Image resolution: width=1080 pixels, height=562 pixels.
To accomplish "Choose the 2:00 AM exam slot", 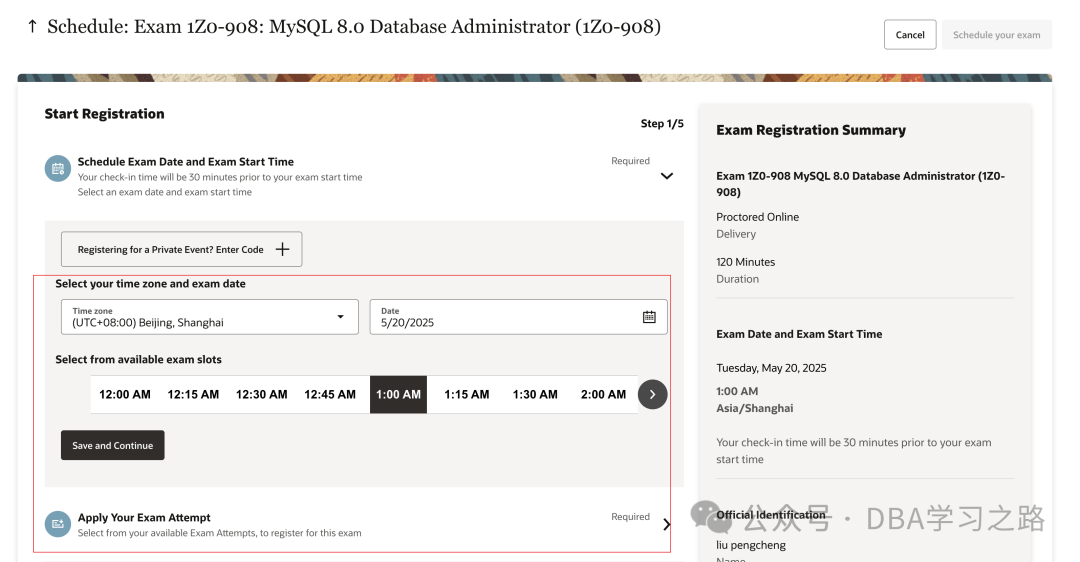I will pos(603,395).
